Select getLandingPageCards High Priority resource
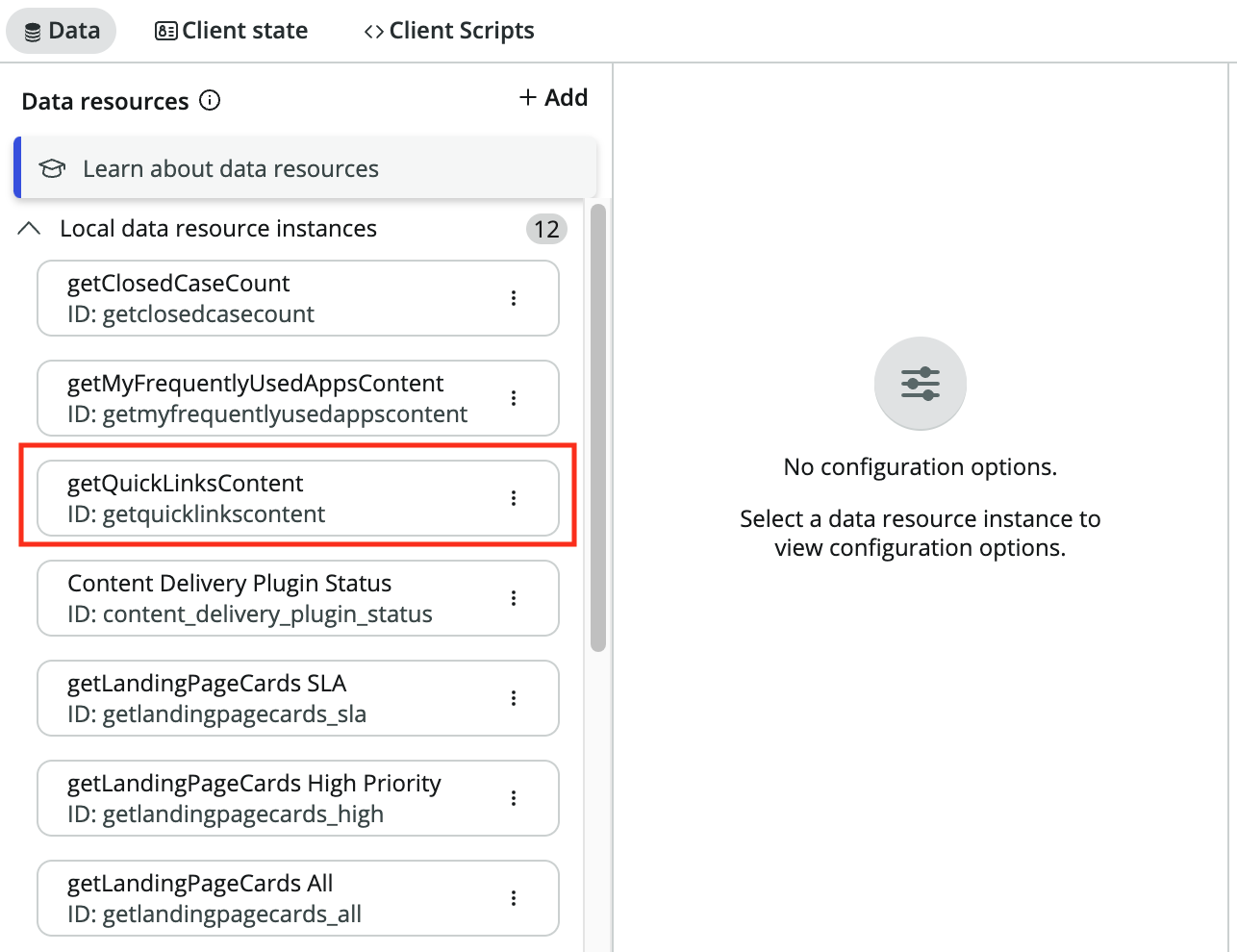This screenshot has width=1237, height=952. [298, 798]
